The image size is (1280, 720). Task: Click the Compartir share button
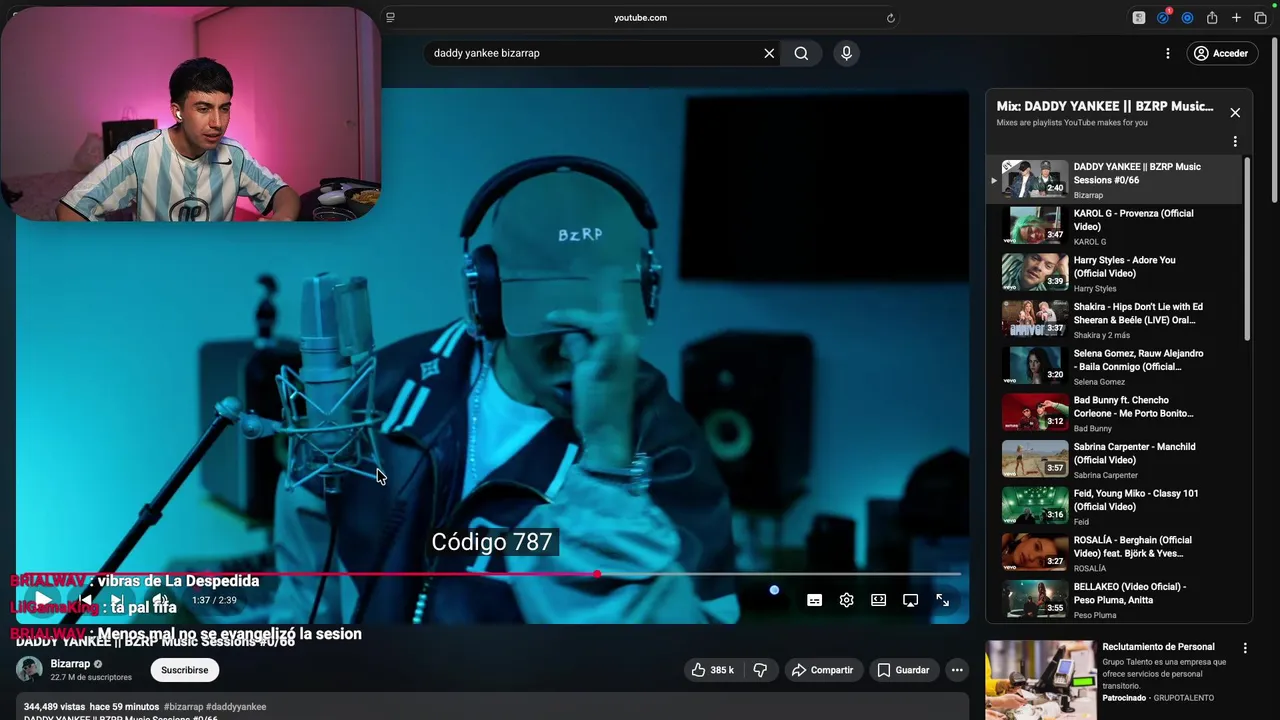pyautogui.click(x=822, y=670)
